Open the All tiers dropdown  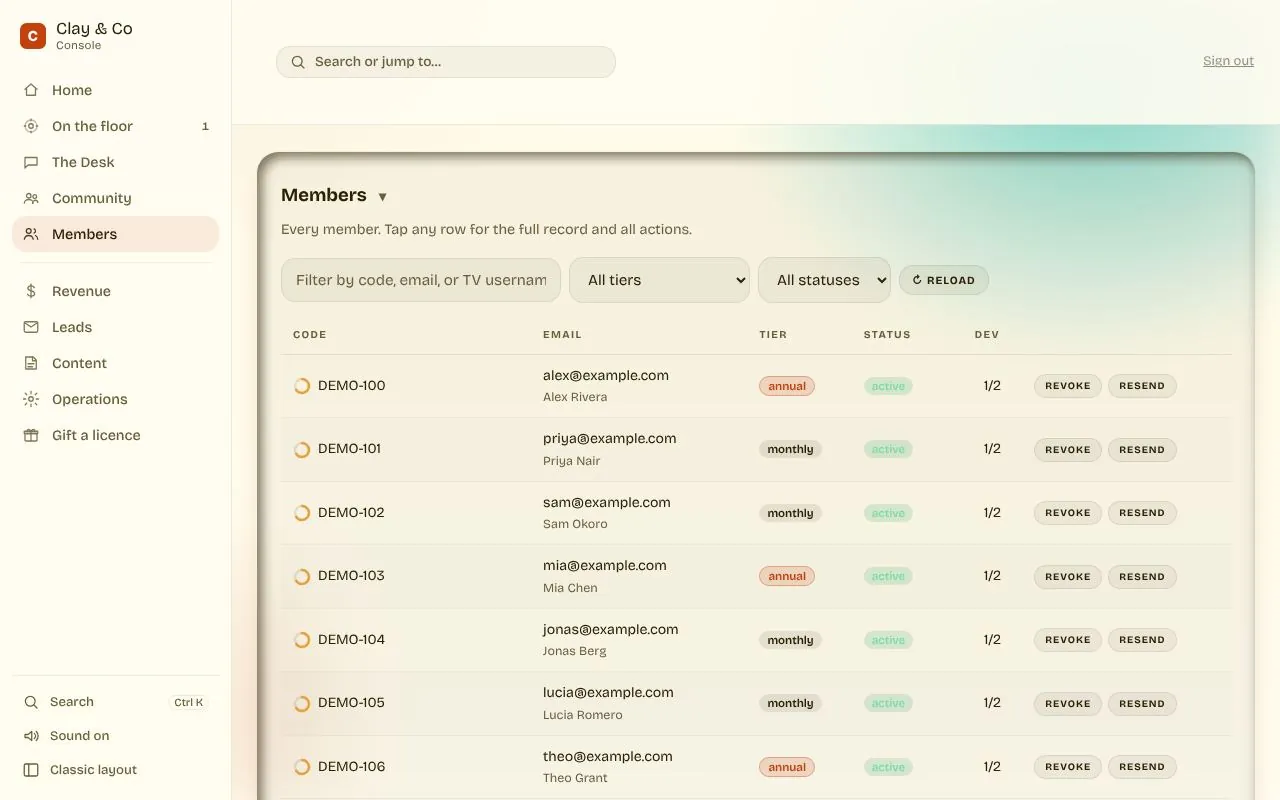coord(660,280)
